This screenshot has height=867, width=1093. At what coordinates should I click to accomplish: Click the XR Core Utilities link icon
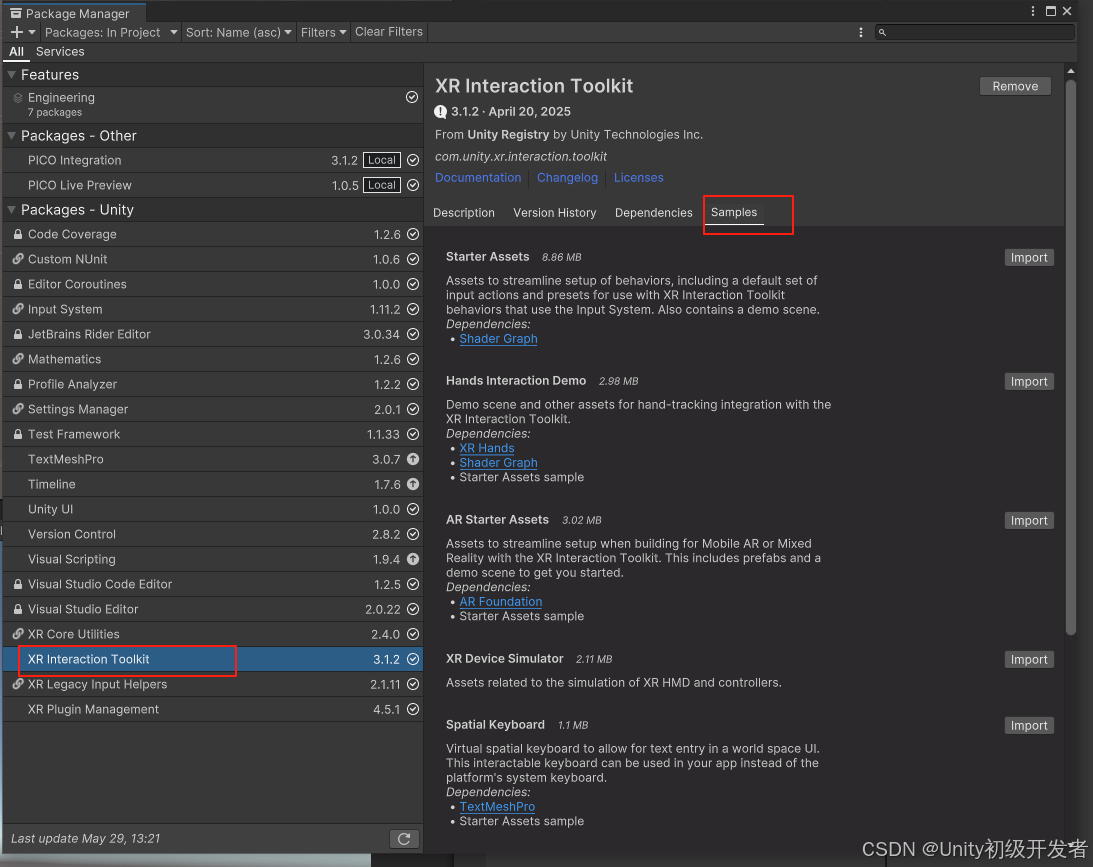coord(17,634)
